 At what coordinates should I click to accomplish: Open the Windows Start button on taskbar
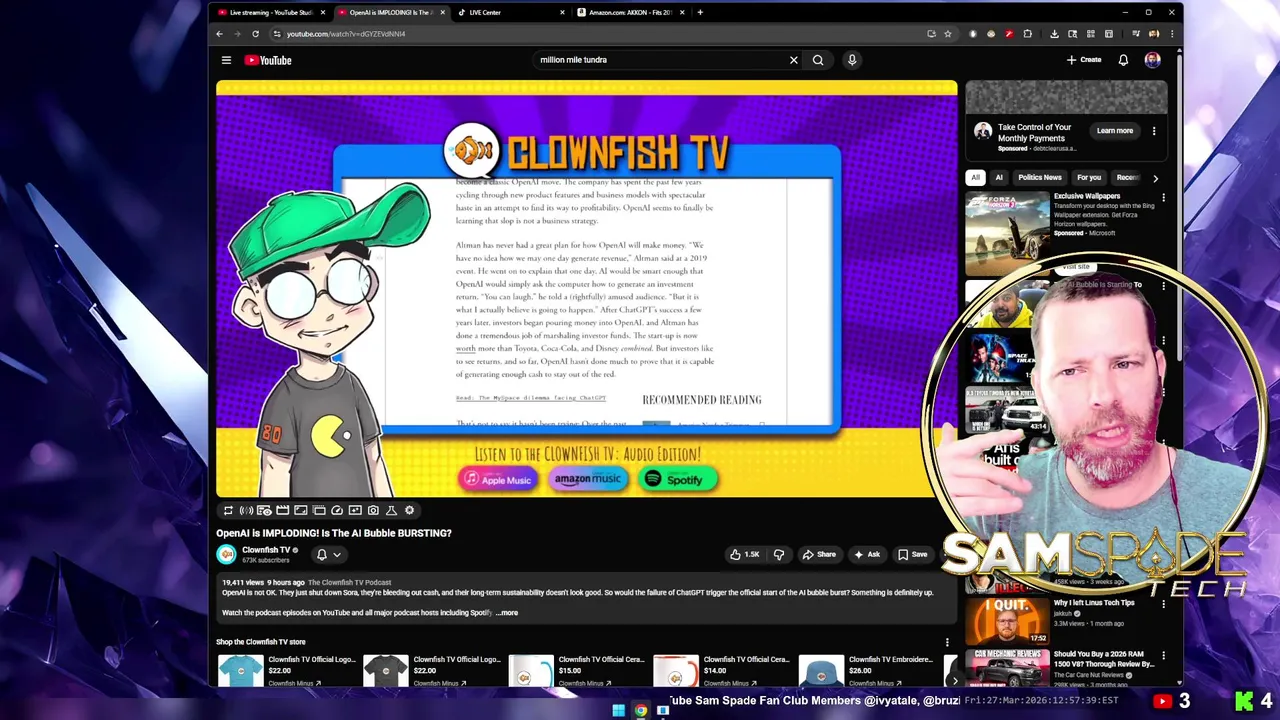coord(618,711)
